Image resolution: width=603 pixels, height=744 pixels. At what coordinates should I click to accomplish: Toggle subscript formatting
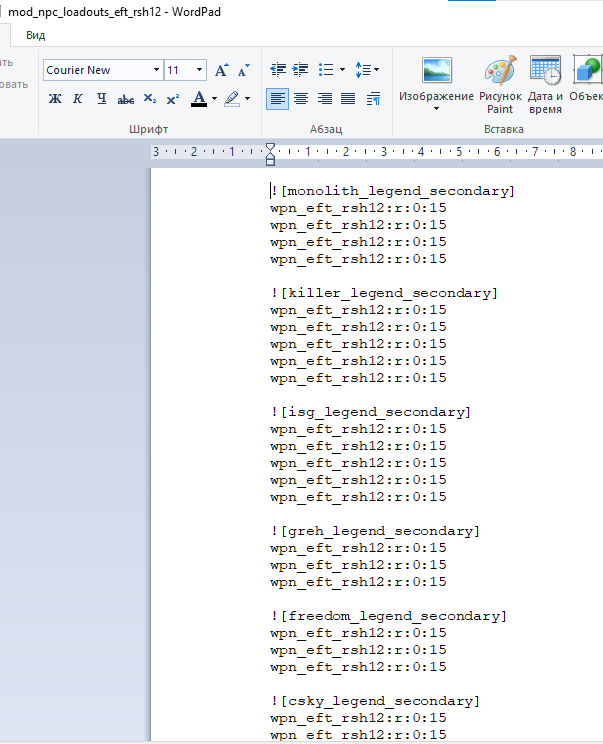point(149,99)
